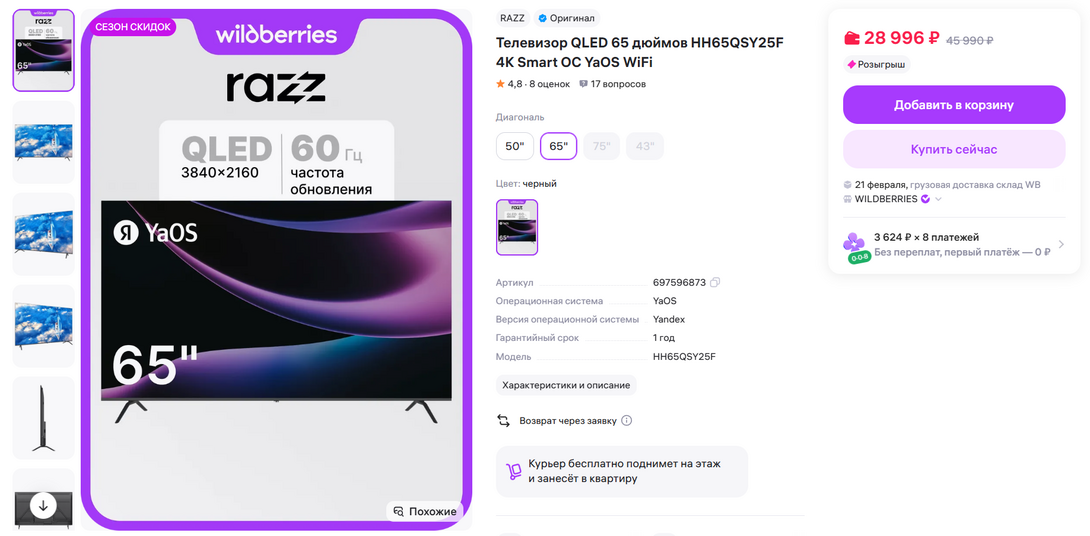1090x536 pixels.
Task: Click the Розыгрыш promo tag
Action: (877, 65)
